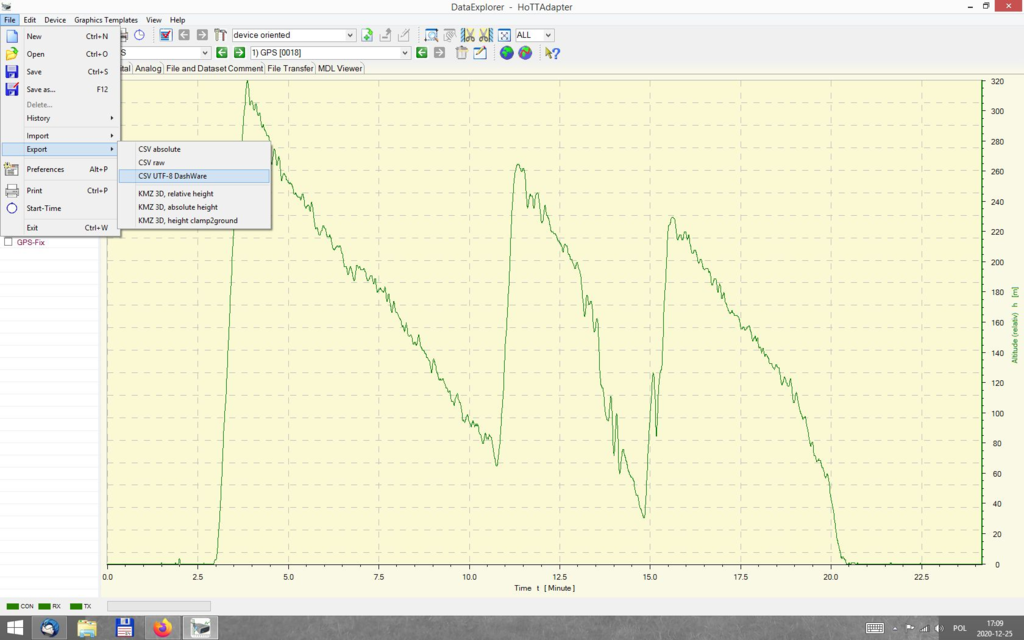
Task: Switch to the MDL Viewer tab
Action: [340, 69]
